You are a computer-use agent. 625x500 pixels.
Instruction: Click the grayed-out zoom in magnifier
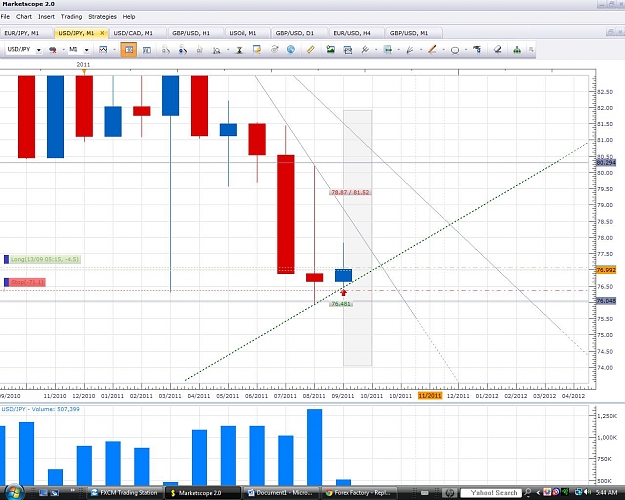pyautogui.click(x=166, y=50)
